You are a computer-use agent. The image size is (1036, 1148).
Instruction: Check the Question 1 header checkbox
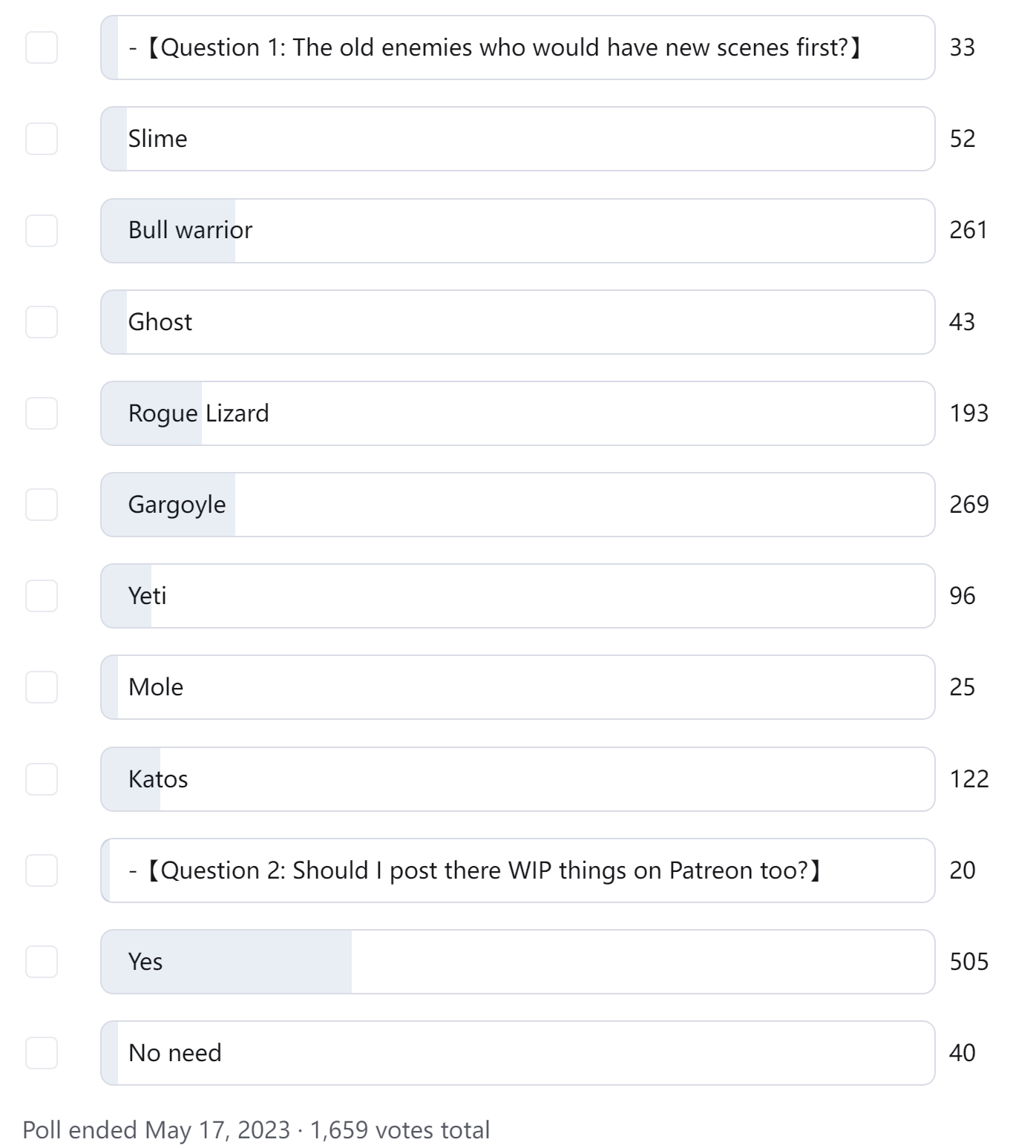coord(42,47)
